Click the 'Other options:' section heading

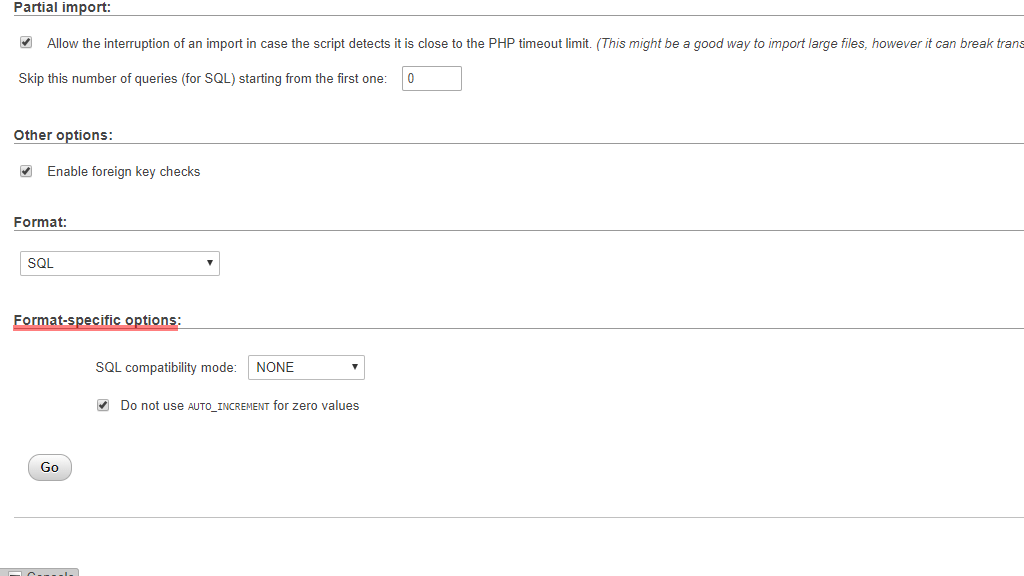(63, 135)
